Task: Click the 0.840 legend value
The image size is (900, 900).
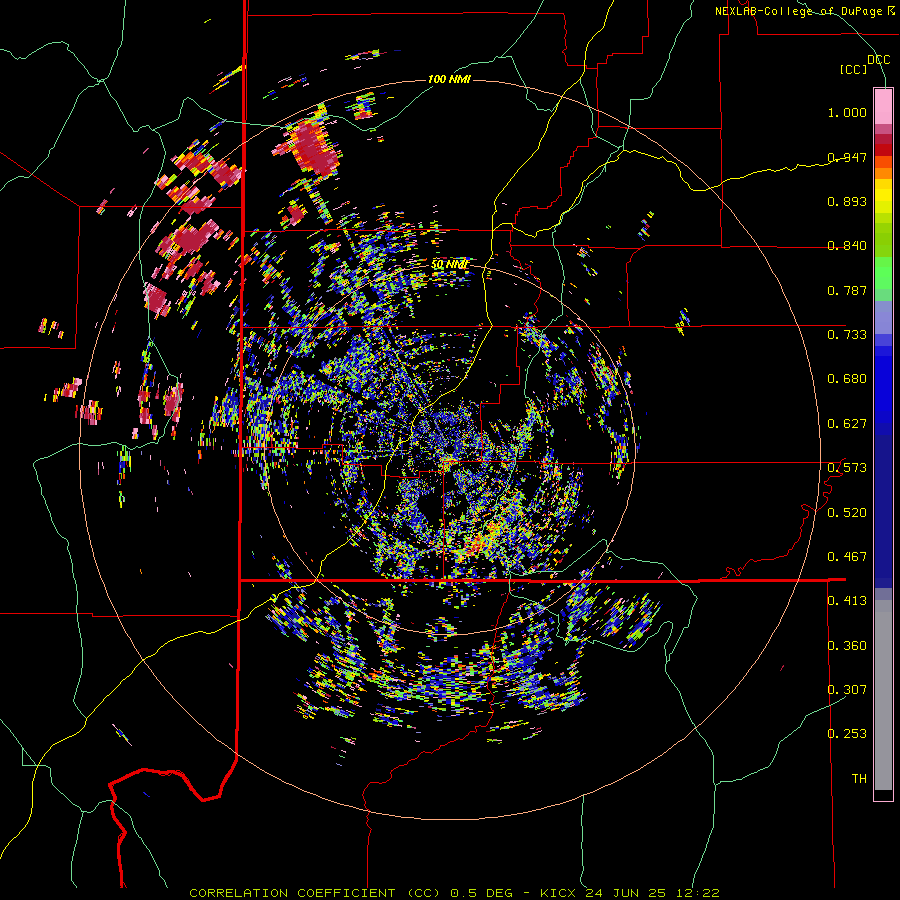Action: point(847,246)
